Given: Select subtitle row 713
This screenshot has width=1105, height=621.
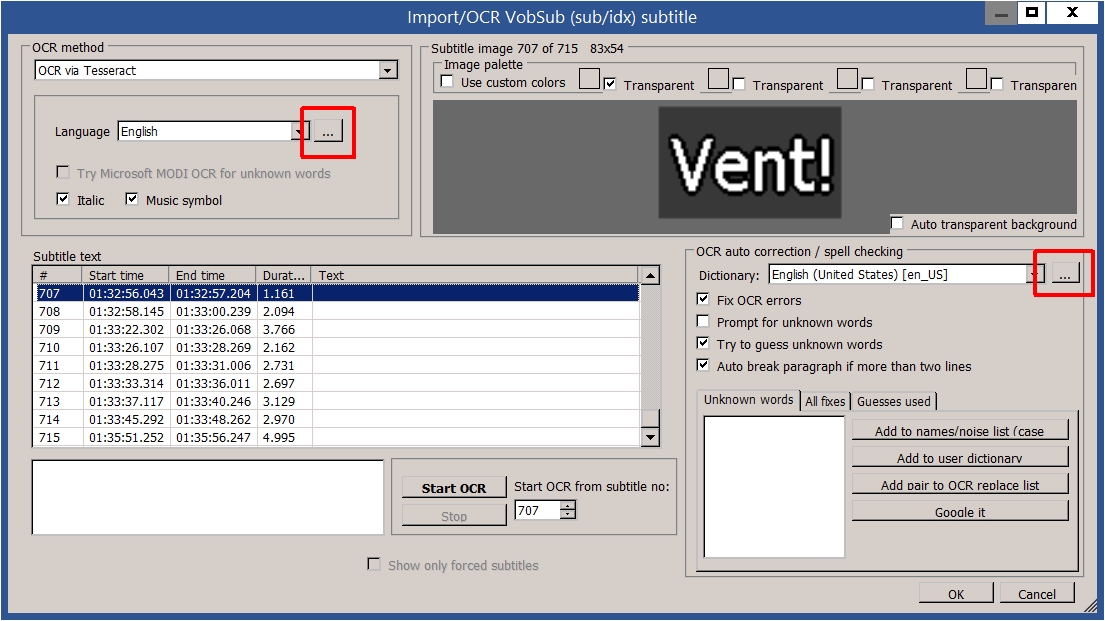Looking at the screenshot, I should pyautogui.click(x=337, y=401).
